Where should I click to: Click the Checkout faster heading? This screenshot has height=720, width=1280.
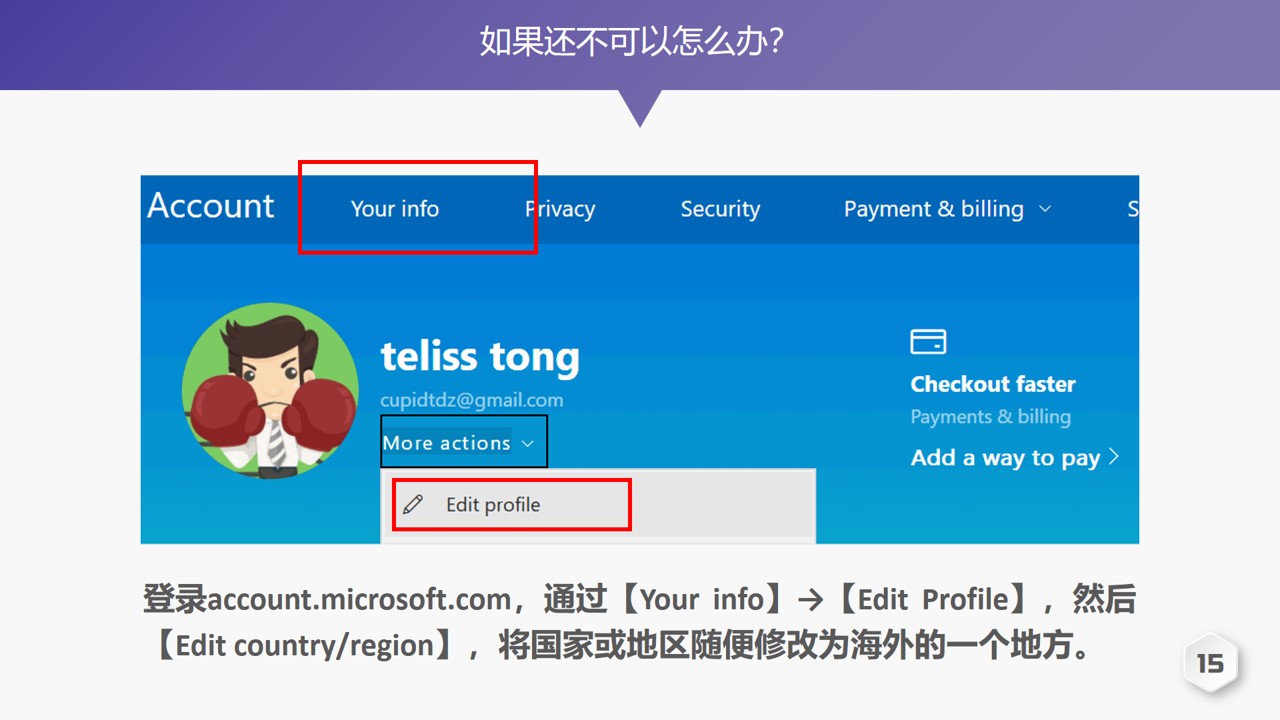[x=993, y=384]
